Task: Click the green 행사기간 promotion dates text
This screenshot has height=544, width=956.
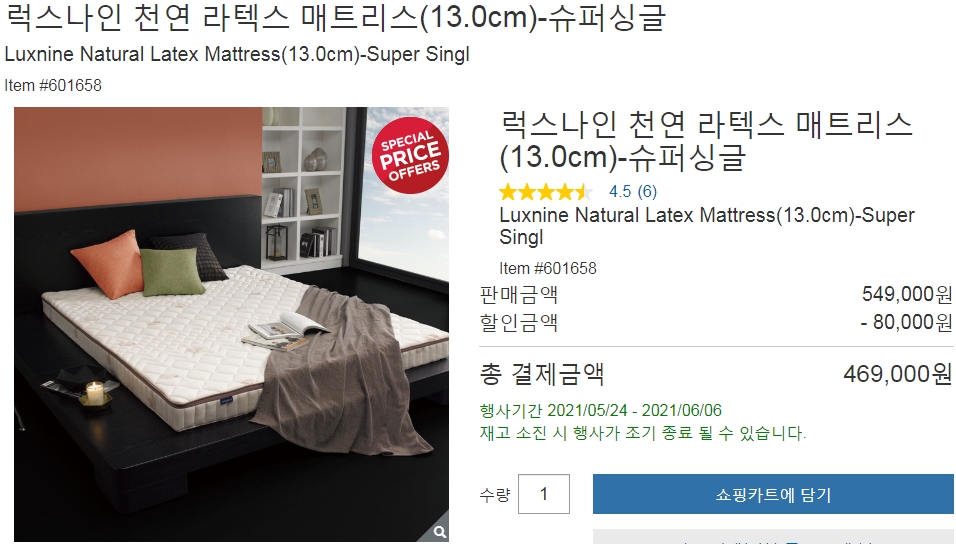Action: (601, 410)
